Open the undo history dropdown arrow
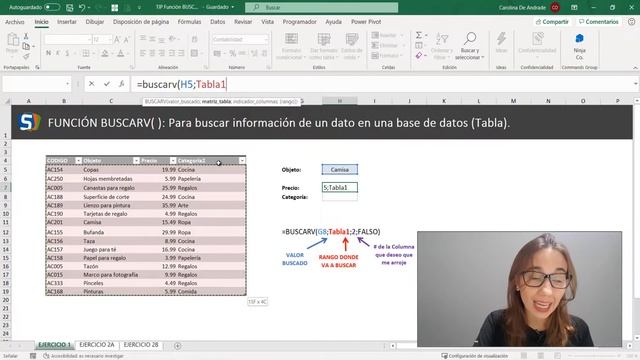 pos(89,7)
